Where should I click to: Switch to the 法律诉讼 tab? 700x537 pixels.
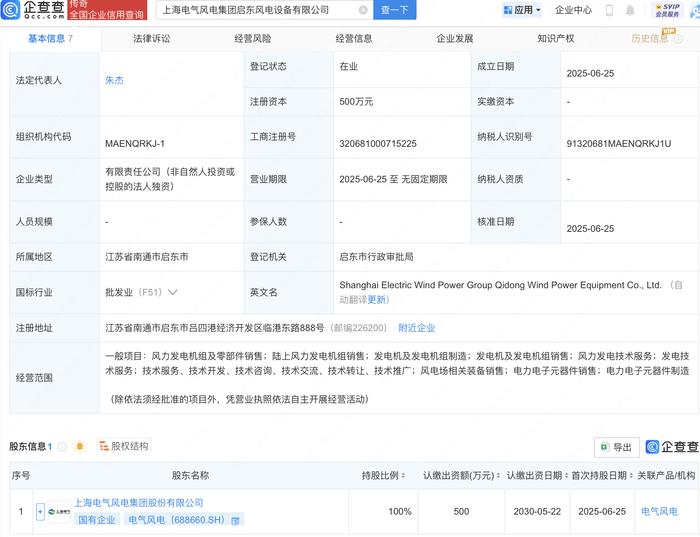(151, 39)
